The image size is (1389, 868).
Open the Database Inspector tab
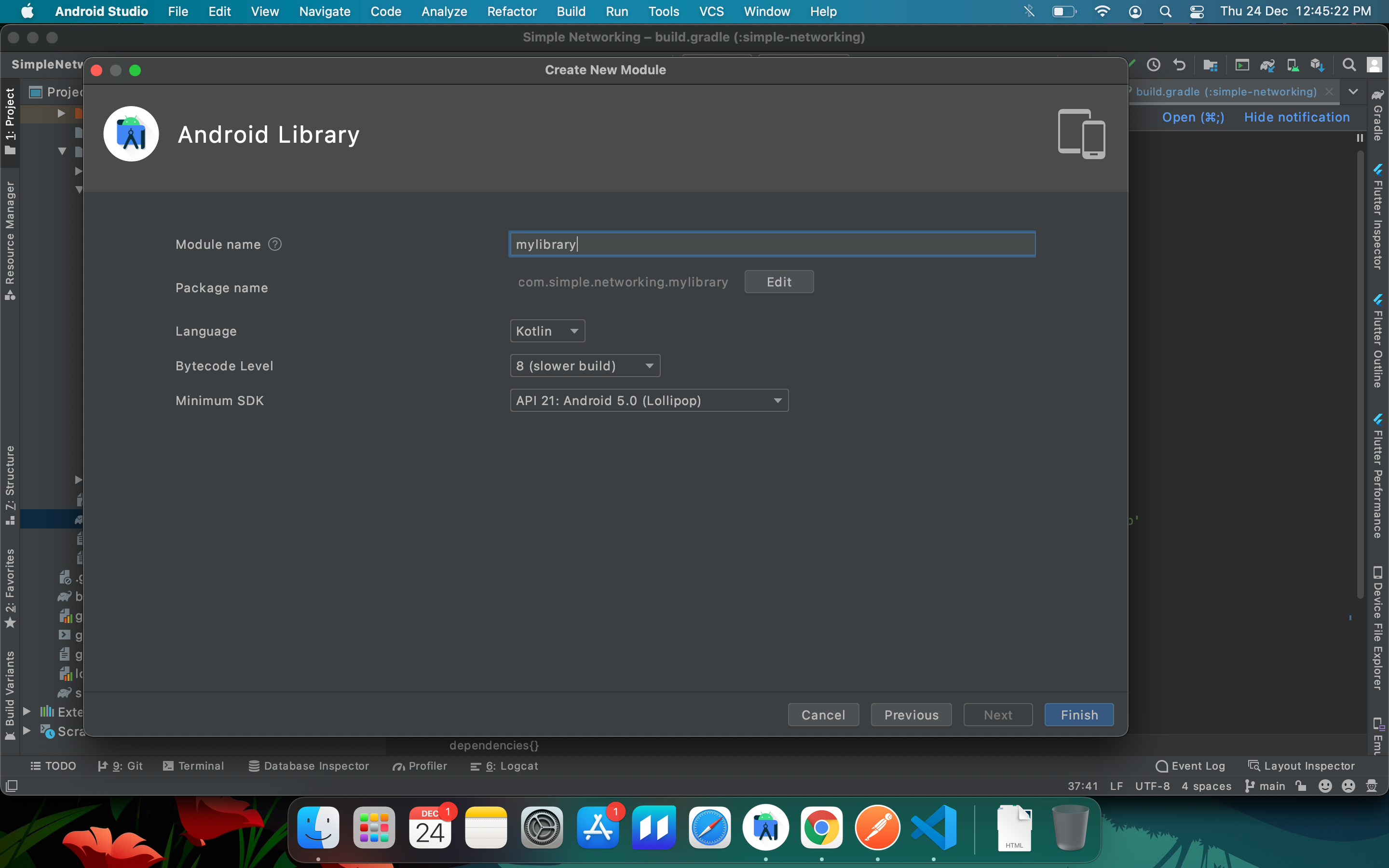309,766
